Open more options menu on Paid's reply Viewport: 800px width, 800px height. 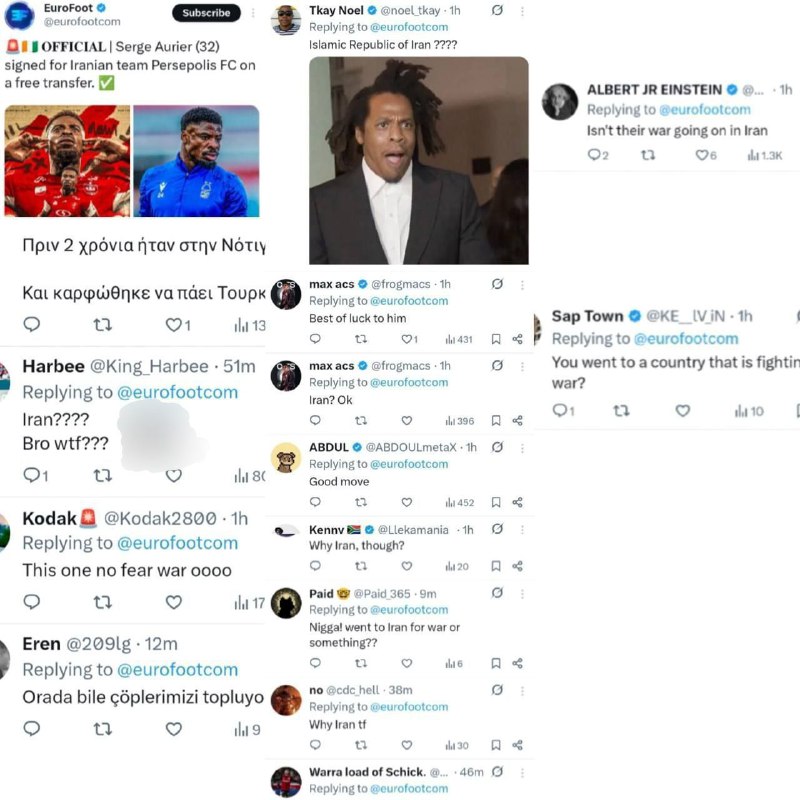[522, 594]
